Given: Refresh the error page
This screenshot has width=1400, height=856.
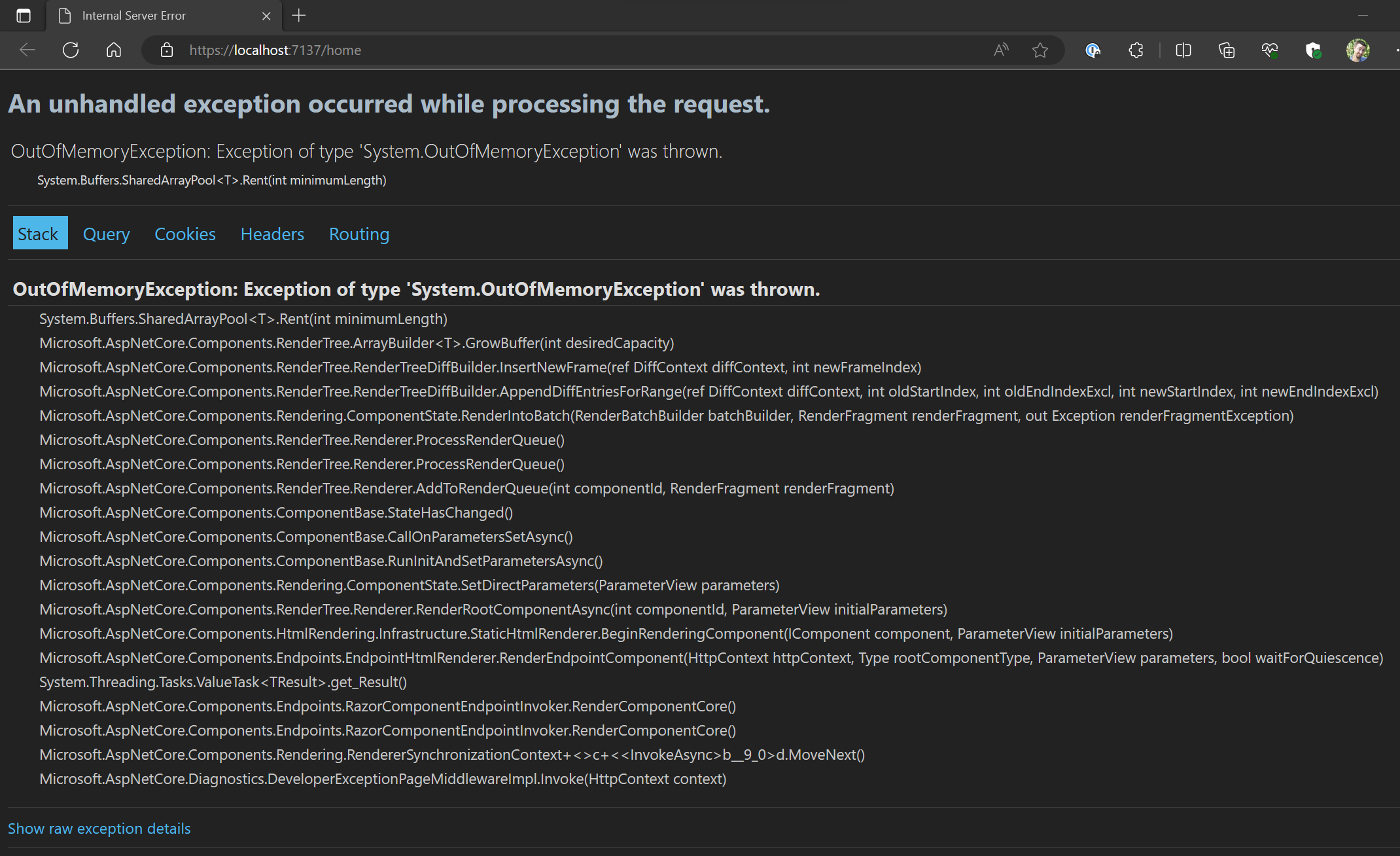Looking at the screenshot, I should point(70,50).
